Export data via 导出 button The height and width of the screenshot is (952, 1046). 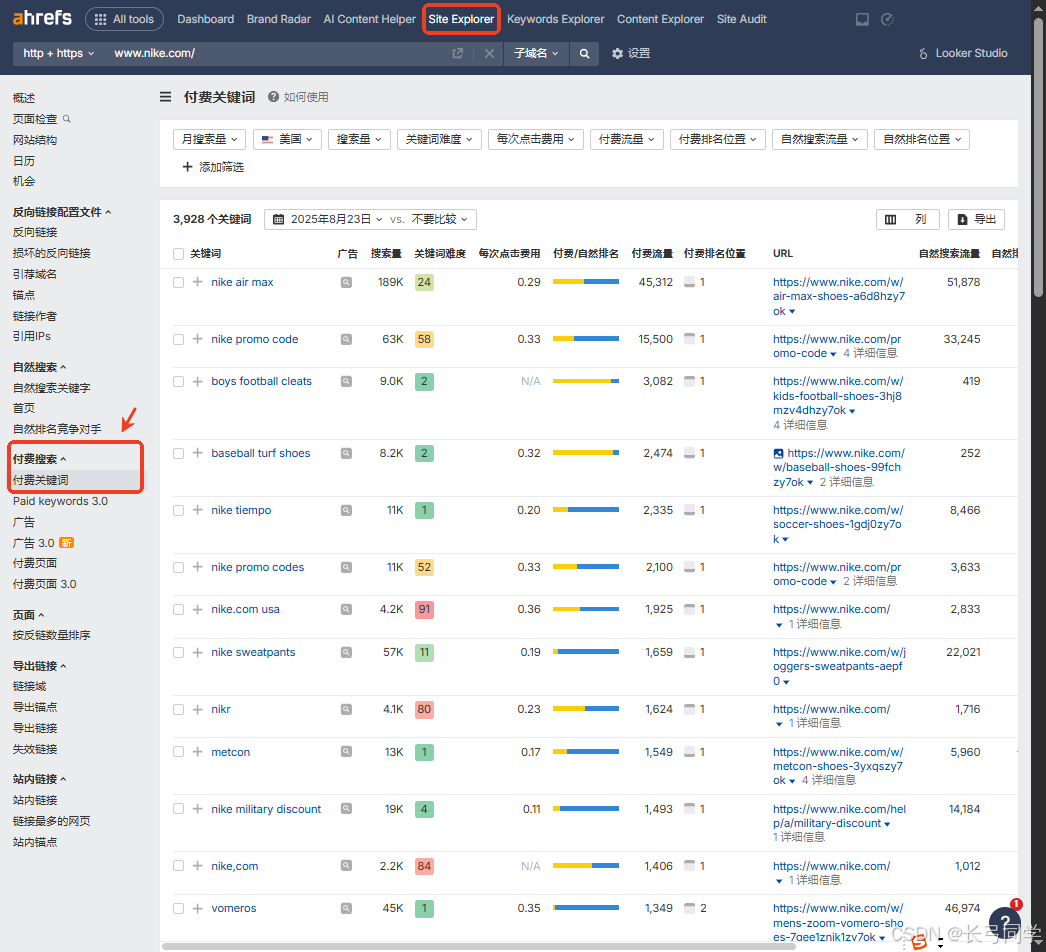[976, 219]
